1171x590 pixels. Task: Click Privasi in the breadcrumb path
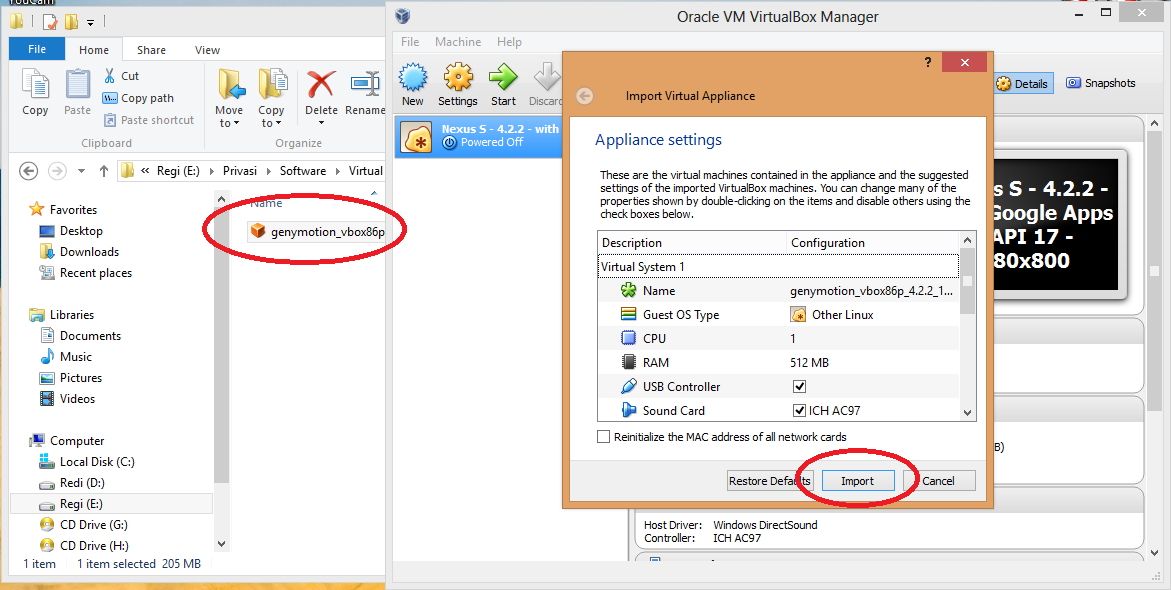pyautogui.click(x=240, y=171)
